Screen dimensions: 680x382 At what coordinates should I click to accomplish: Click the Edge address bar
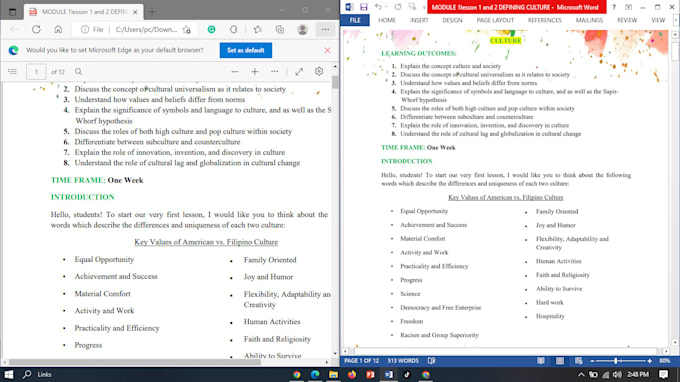[x=136, y=29]
